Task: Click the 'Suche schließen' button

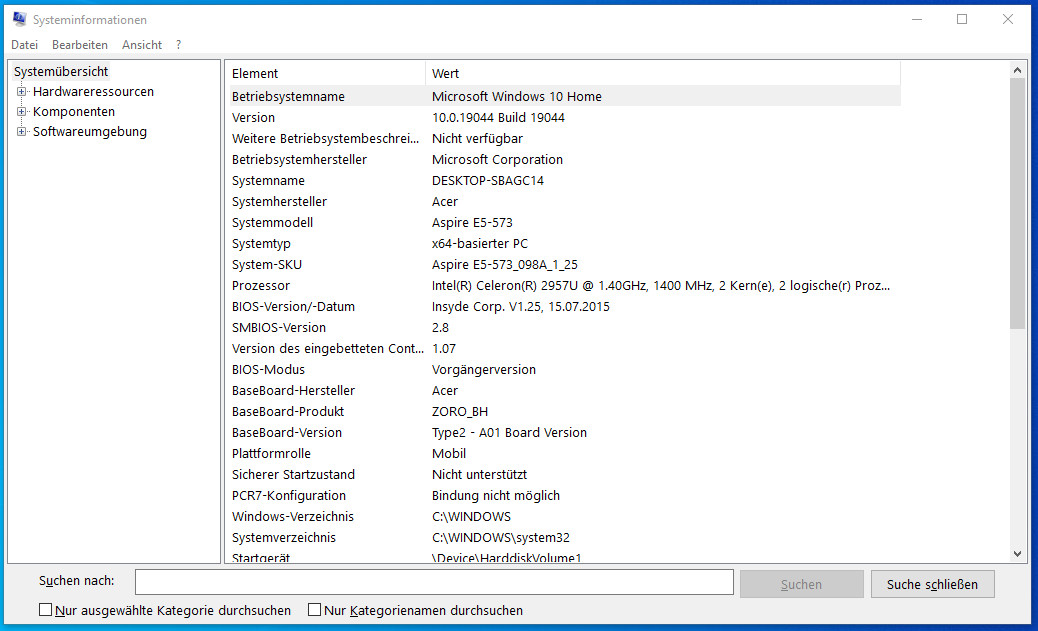Action: click(x=932, y=584)
